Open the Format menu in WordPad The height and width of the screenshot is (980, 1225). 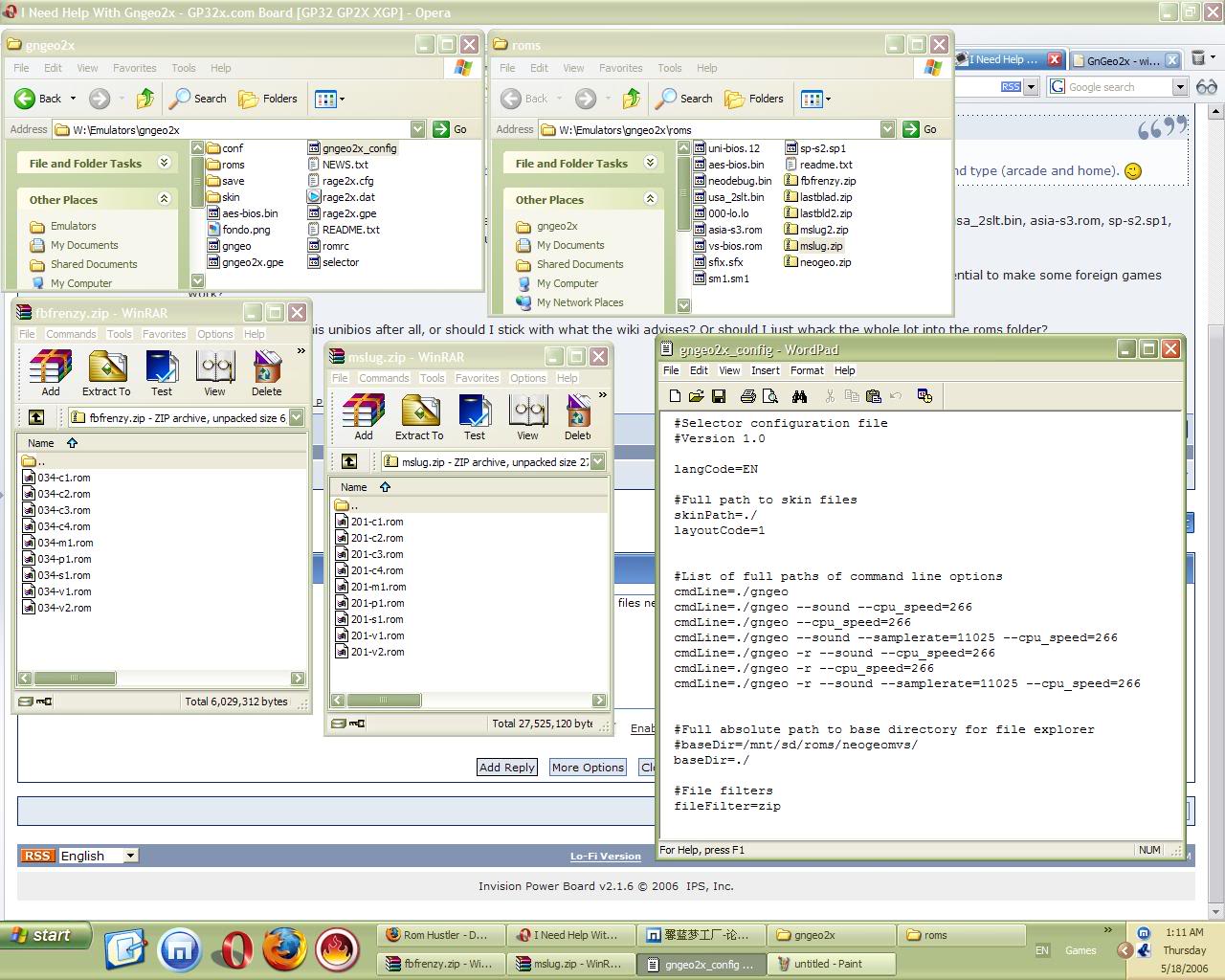pos(806,370)
